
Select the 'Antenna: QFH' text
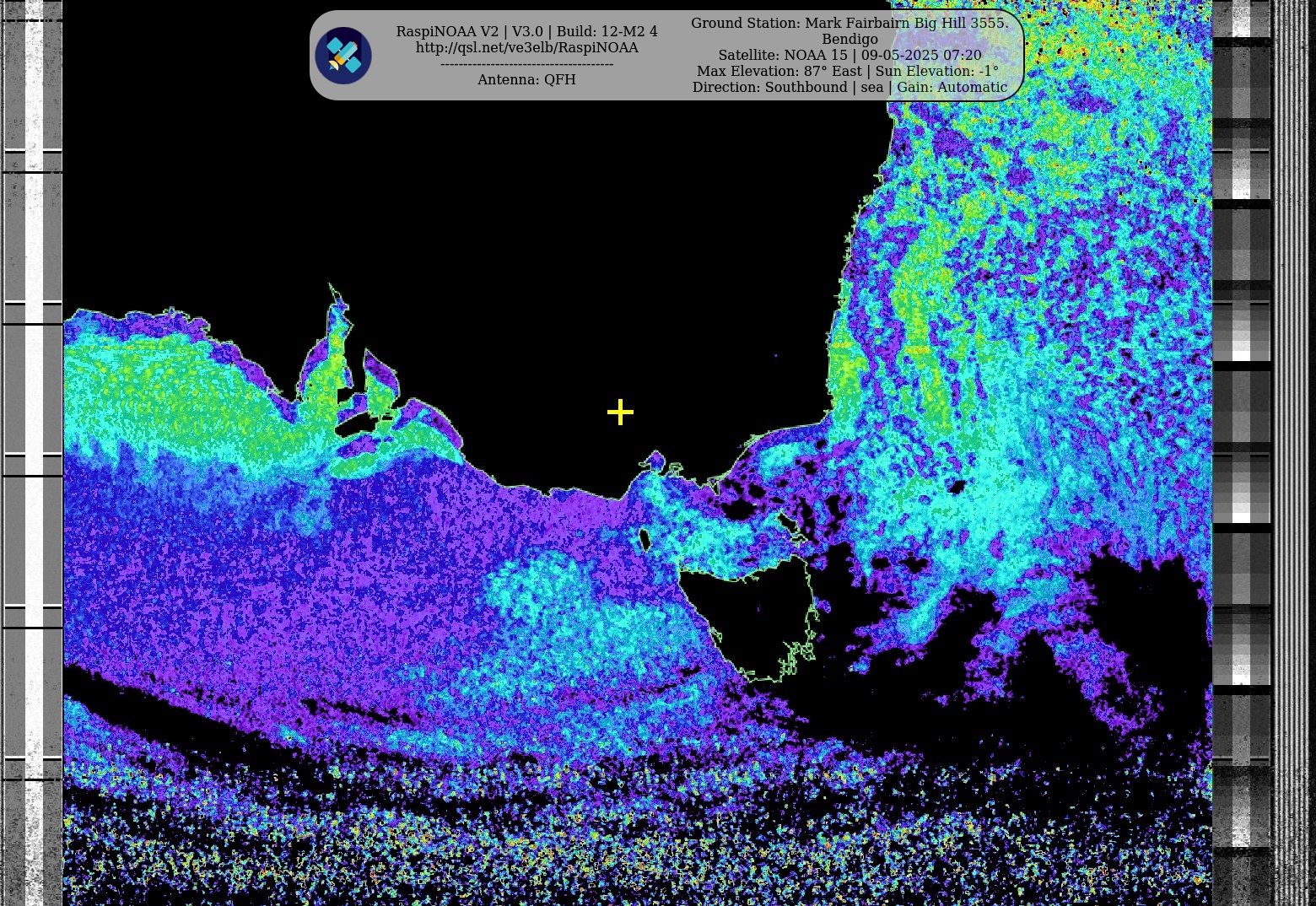tap(526, 79)
